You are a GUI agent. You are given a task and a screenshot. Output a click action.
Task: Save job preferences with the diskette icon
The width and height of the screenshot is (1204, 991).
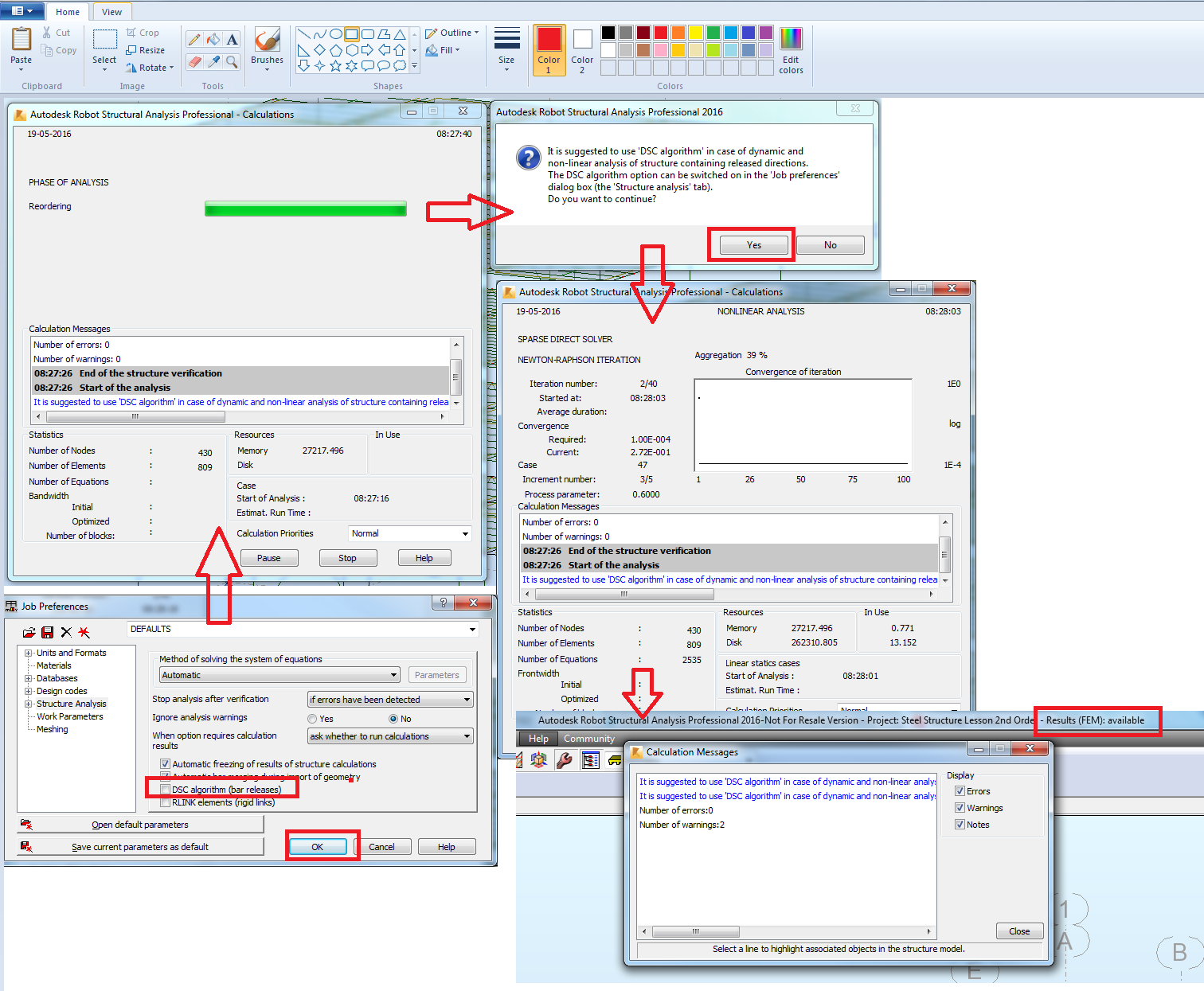(x=47, y=631)
